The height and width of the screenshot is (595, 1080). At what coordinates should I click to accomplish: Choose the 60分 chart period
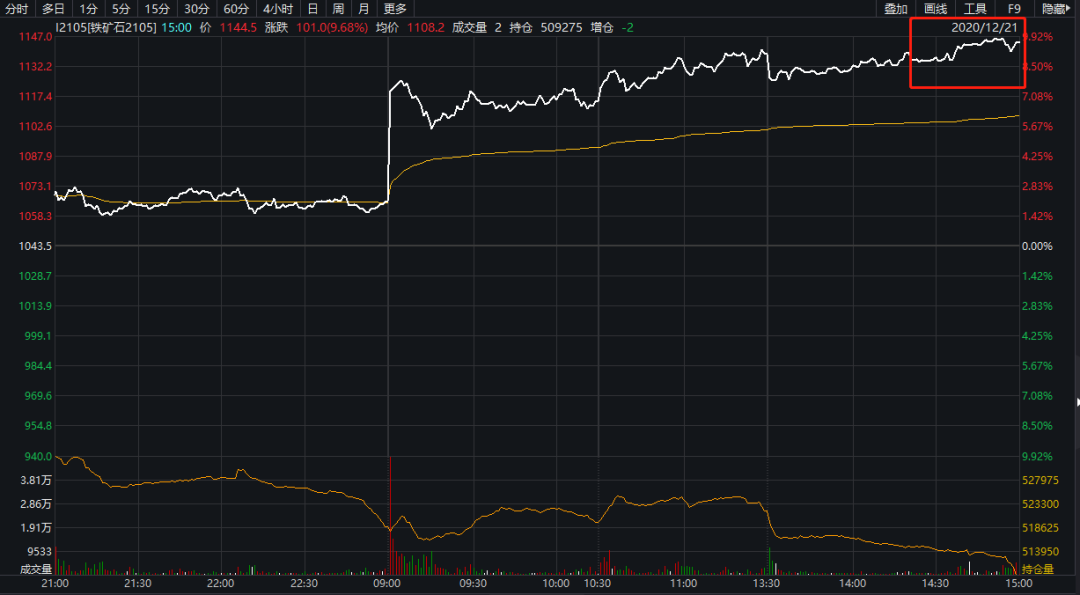[236, 8]
